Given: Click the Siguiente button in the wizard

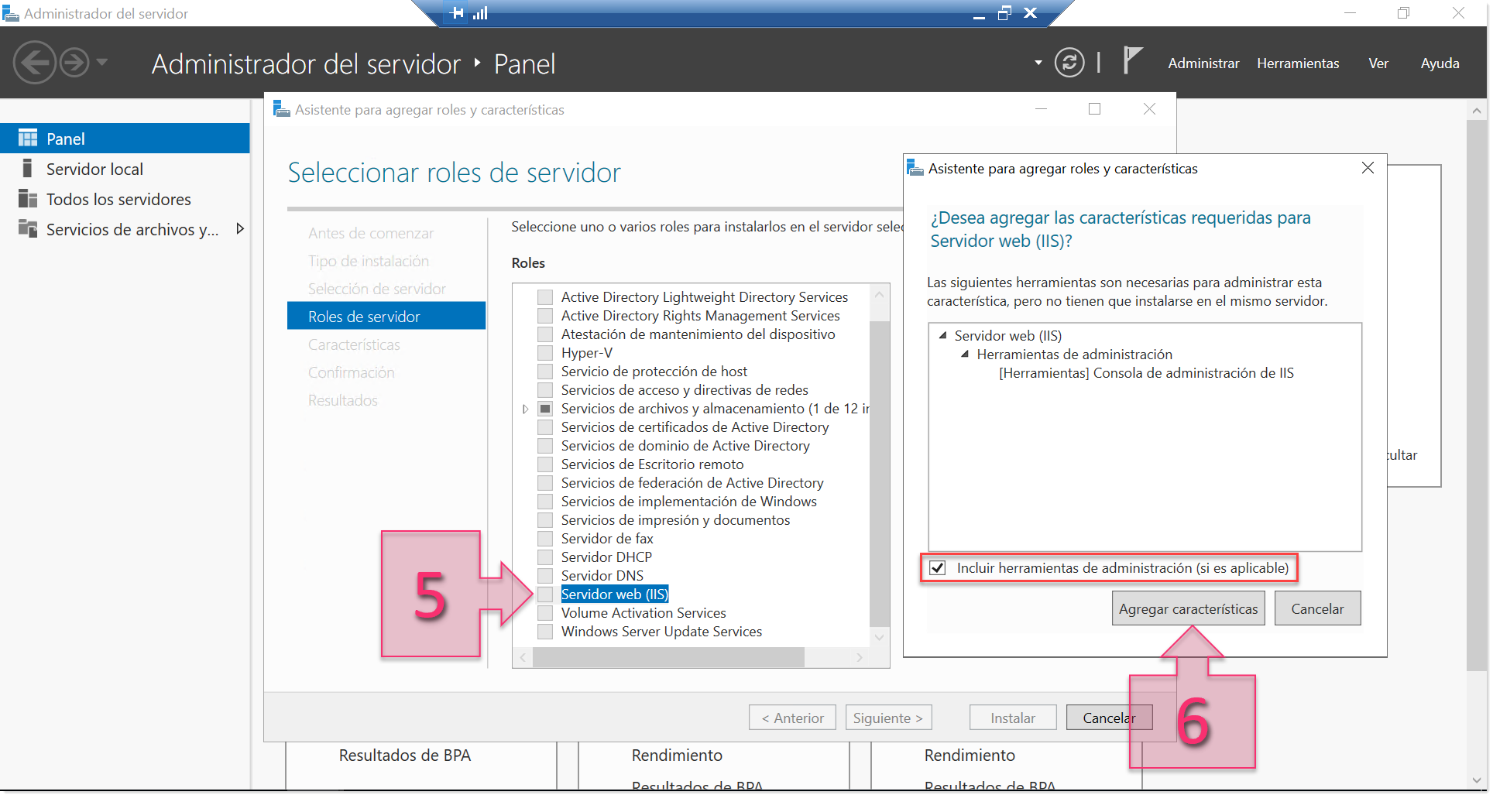Looking at the screenshot, I should [887, 717].
